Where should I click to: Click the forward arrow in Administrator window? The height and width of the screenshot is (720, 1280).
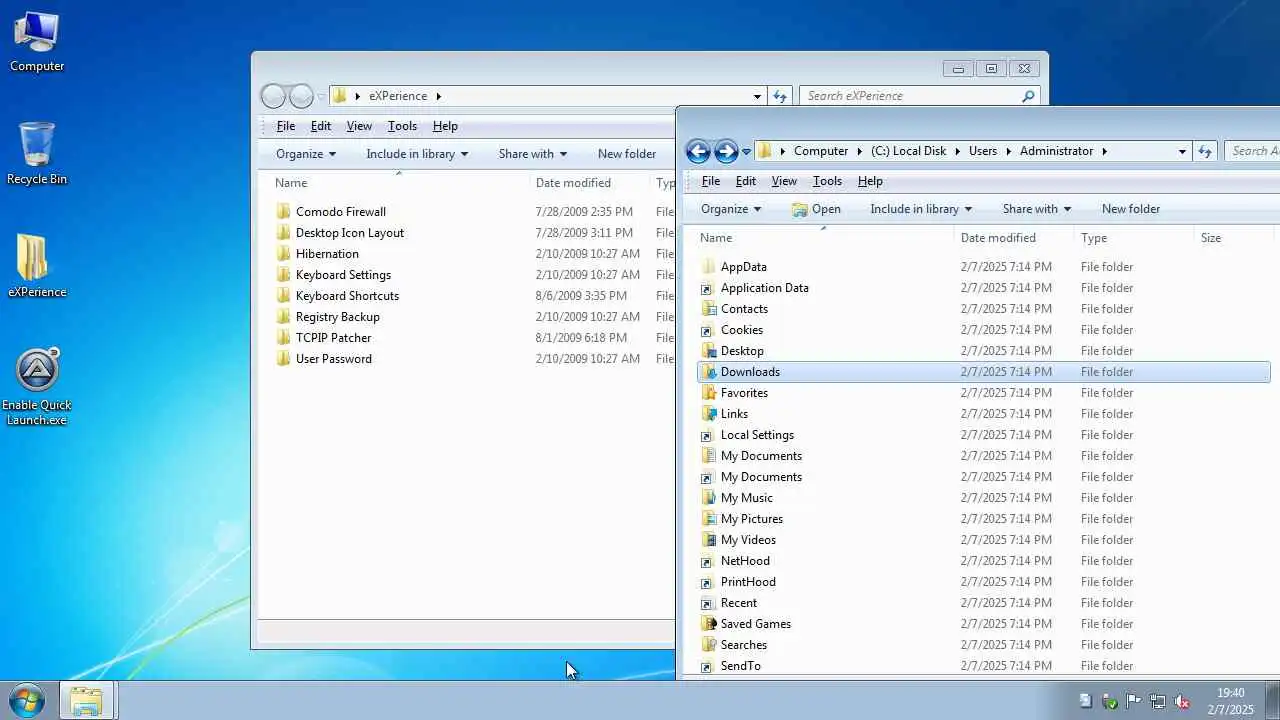[726, 151]
